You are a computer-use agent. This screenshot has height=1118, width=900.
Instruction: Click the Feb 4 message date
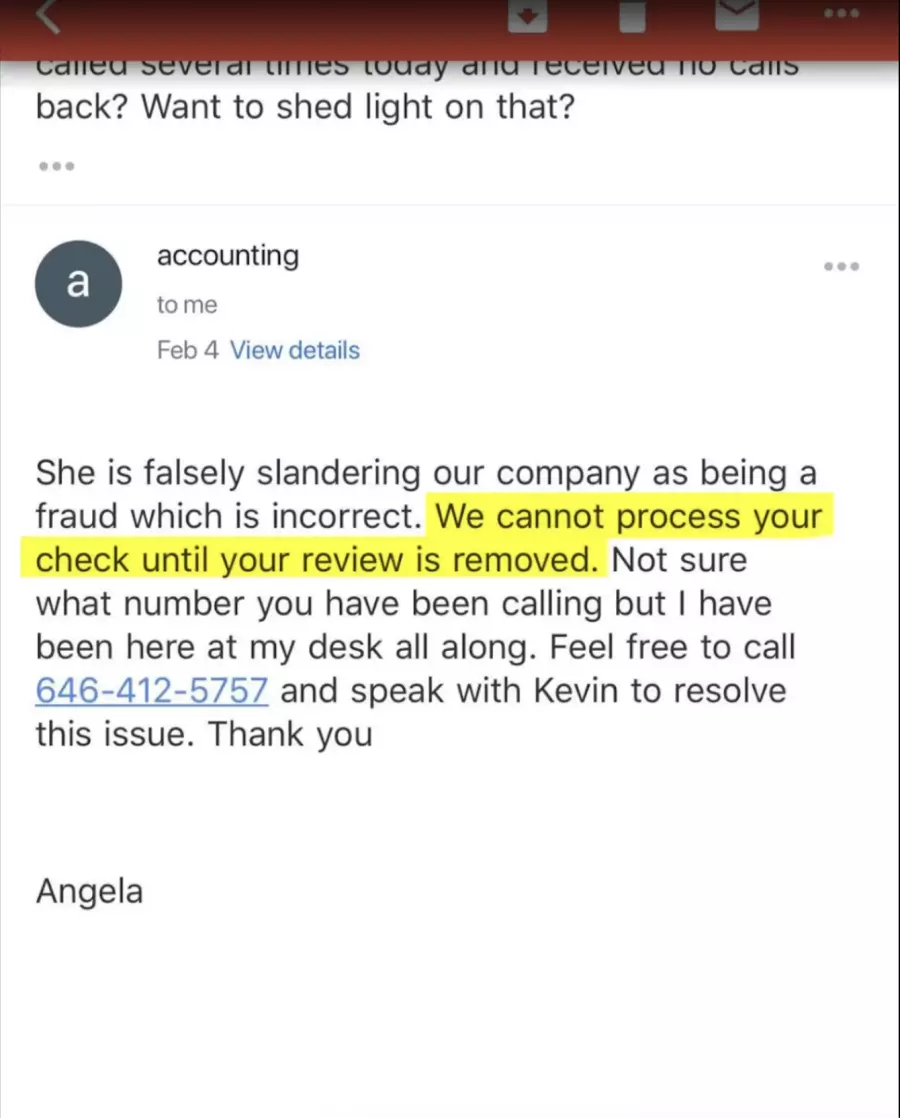[187, 351]
